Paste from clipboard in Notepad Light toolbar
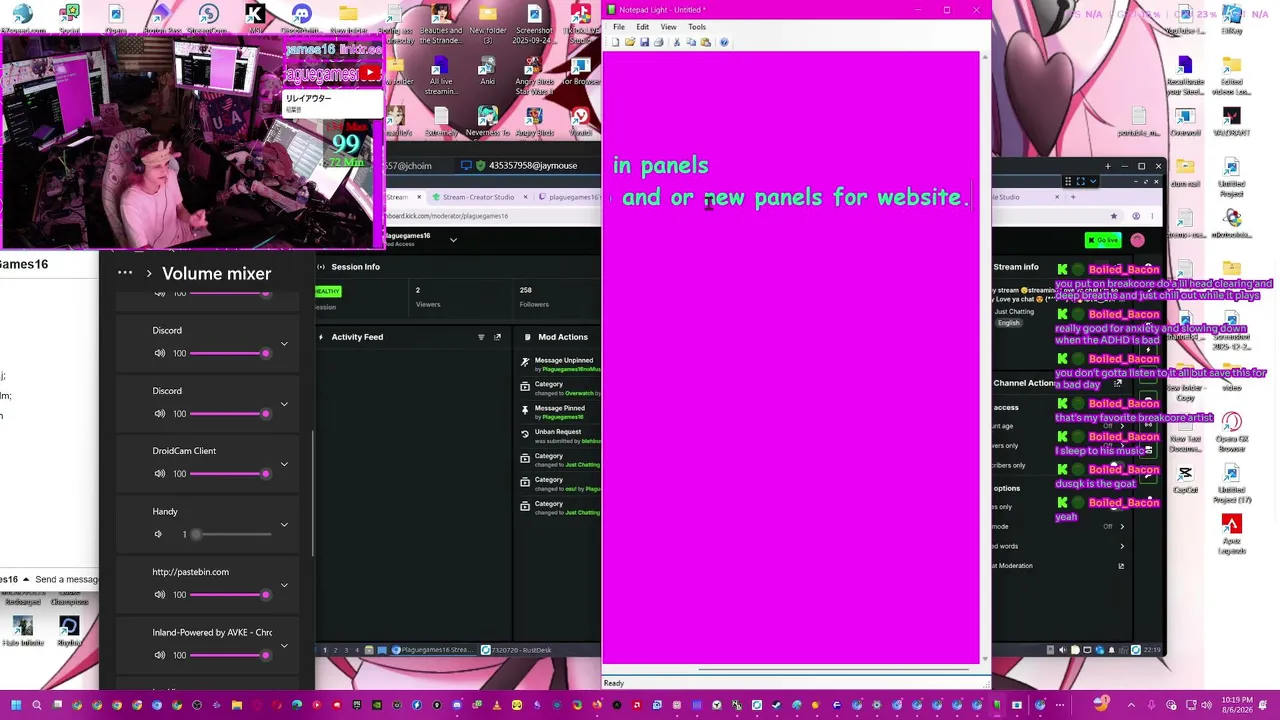The width and height of the screenshot is (1280, 720). point(706,42)
